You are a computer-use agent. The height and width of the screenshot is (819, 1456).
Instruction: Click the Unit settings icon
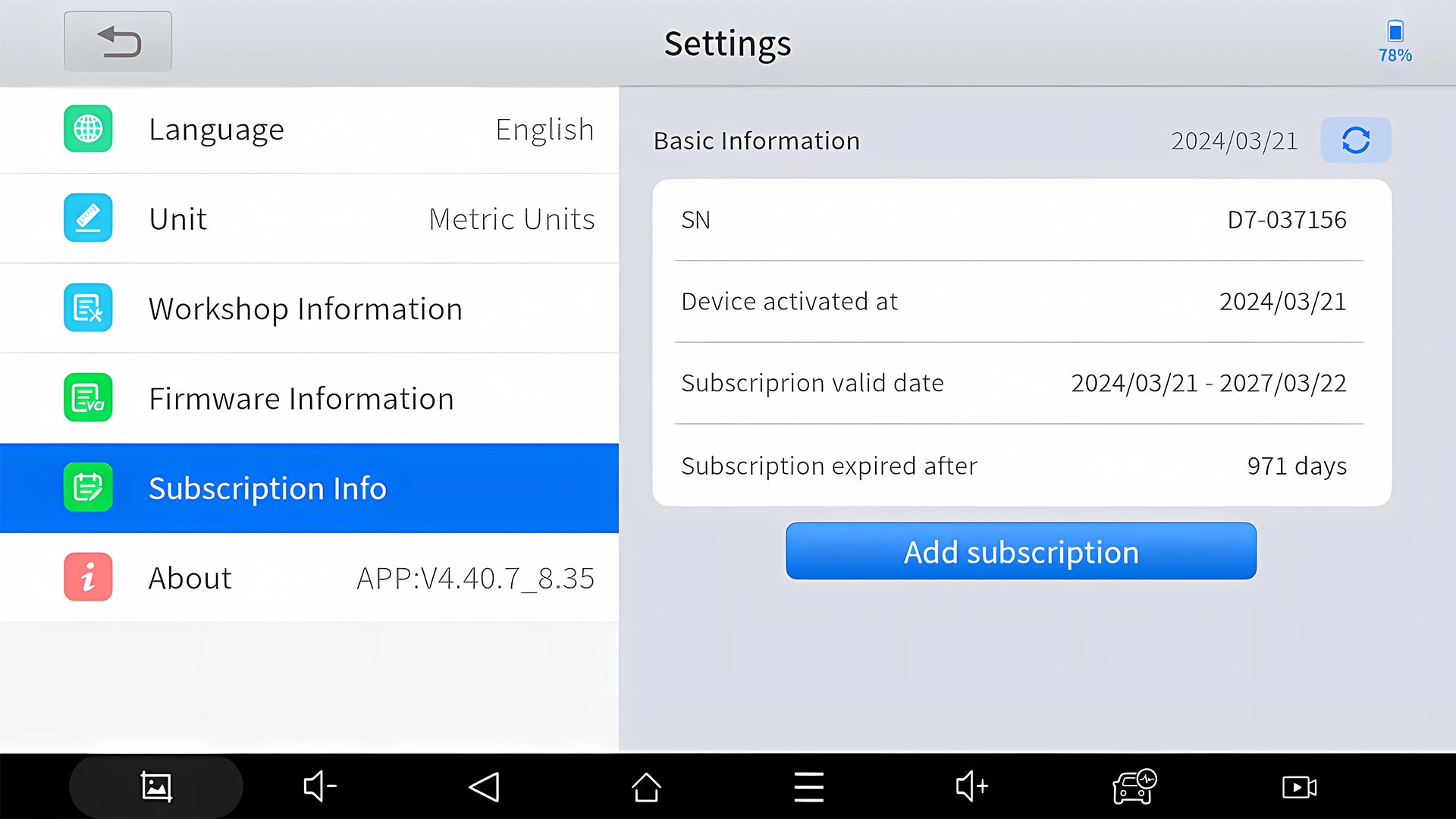(x=87, y=218)
